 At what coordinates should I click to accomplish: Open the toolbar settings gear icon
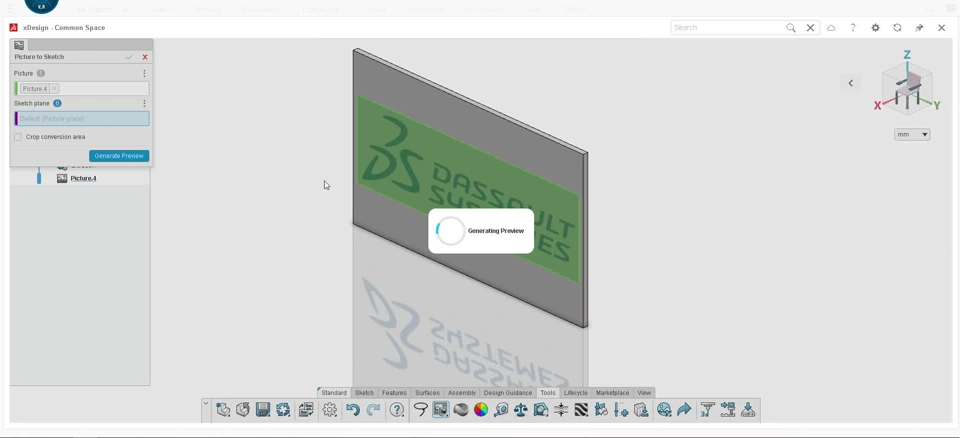point(330,410)
